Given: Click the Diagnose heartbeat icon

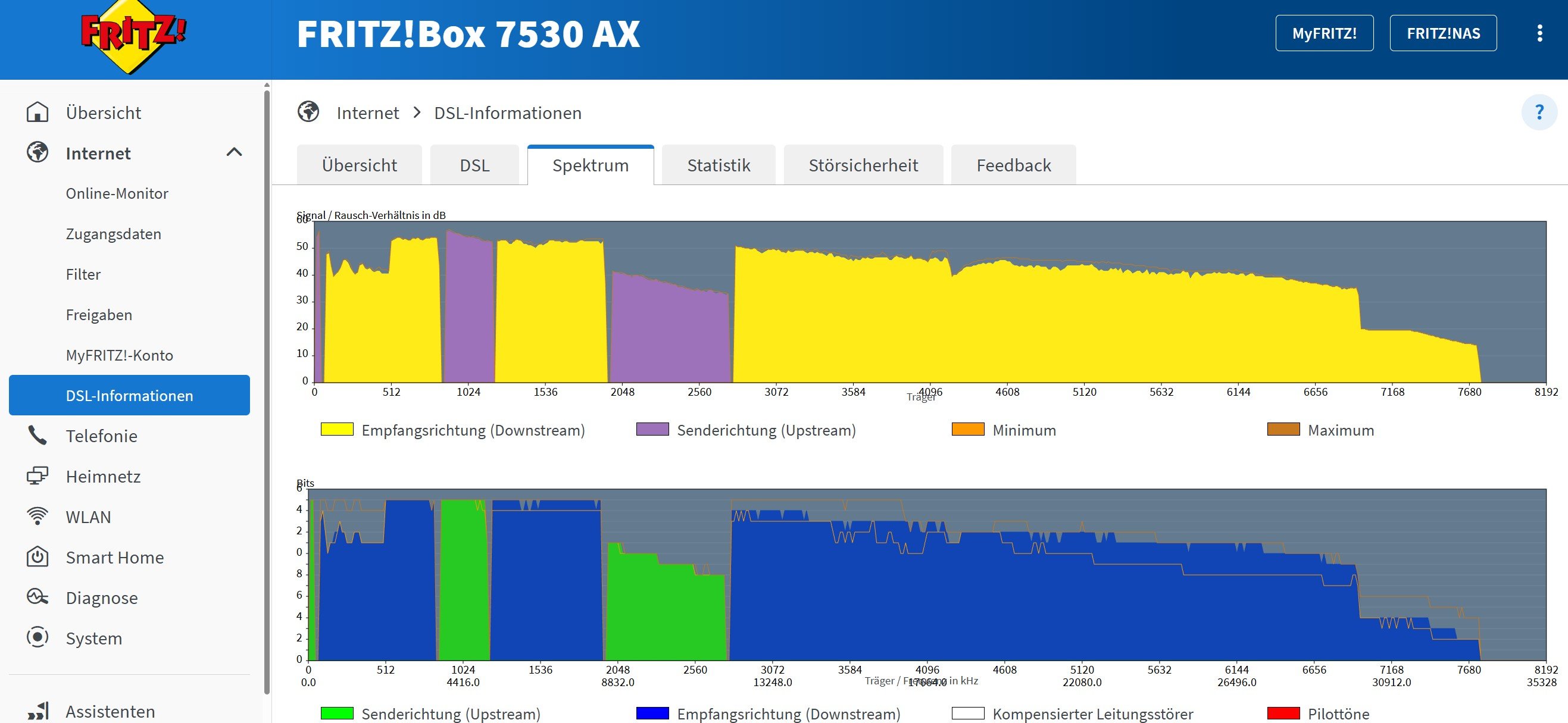Looking at the screenshot, I should [x=37, y=597].
